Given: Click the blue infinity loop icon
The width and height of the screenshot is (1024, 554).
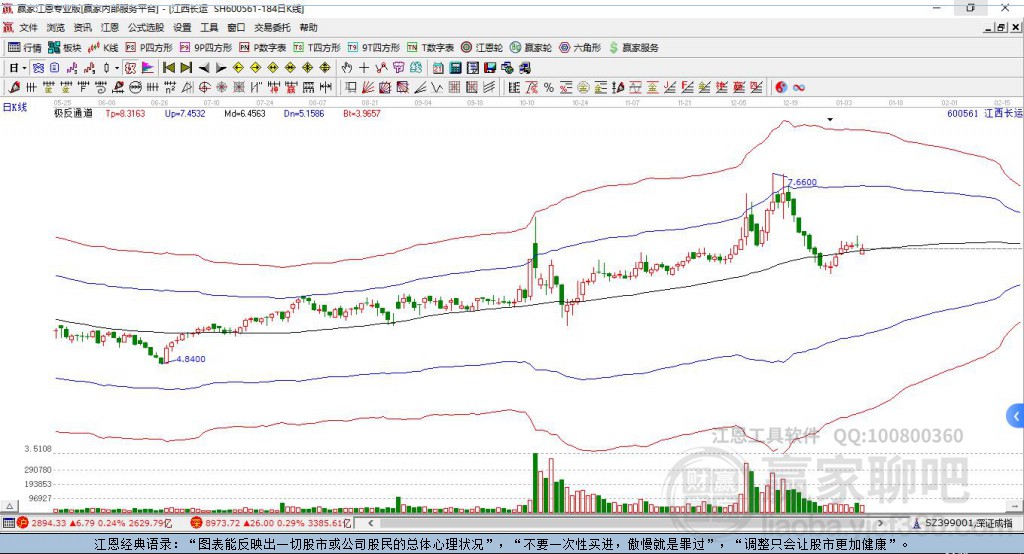Looking at the screenshot, I should [799, 87].
